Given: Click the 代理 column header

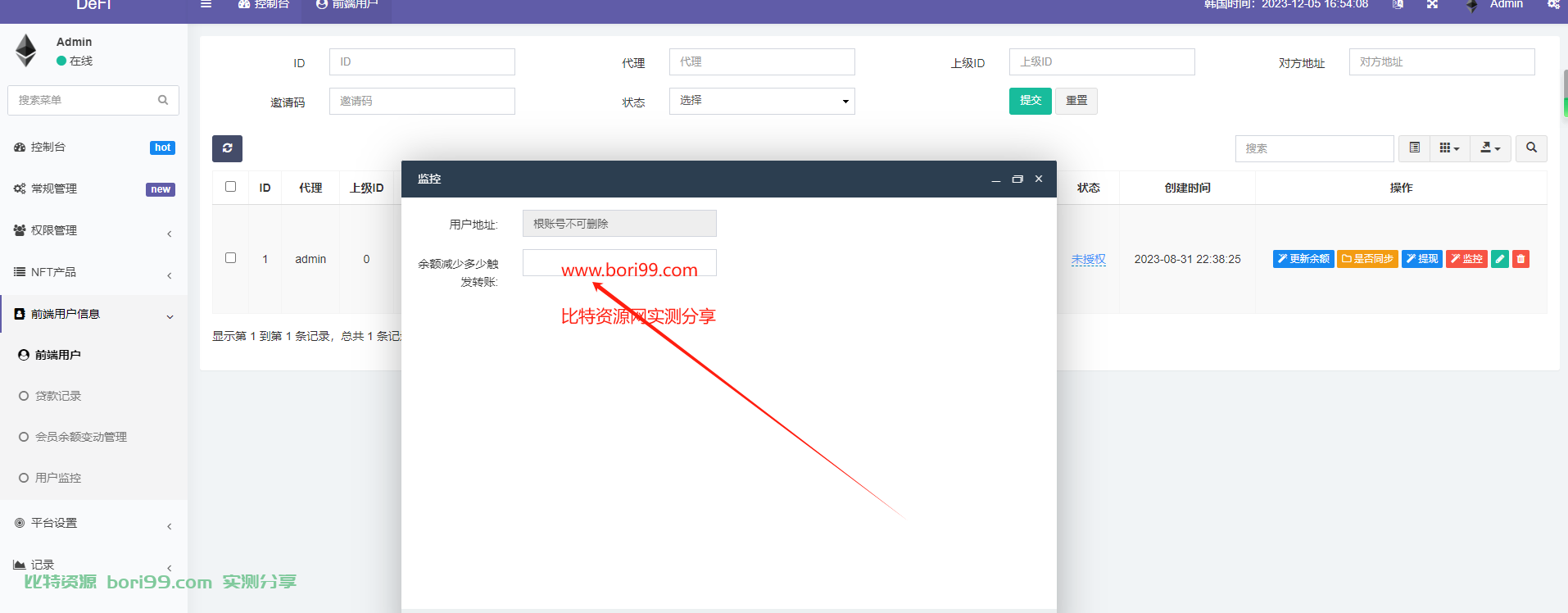Looking at the screenshot, I should [310, 188].
